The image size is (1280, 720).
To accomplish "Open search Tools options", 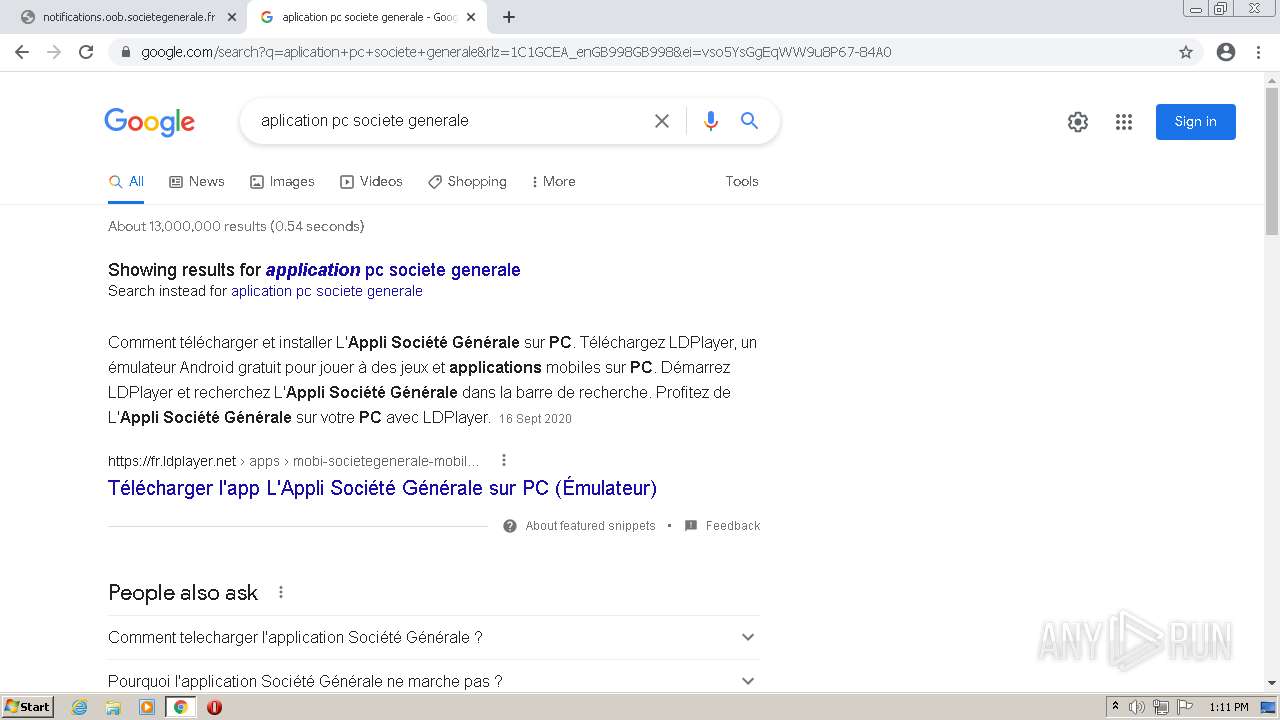I will pos(742,182).
